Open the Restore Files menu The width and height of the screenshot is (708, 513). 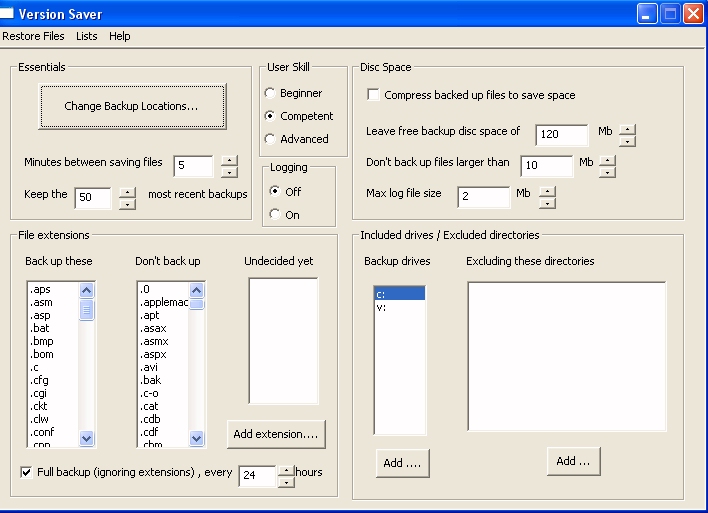coord(33,36)
